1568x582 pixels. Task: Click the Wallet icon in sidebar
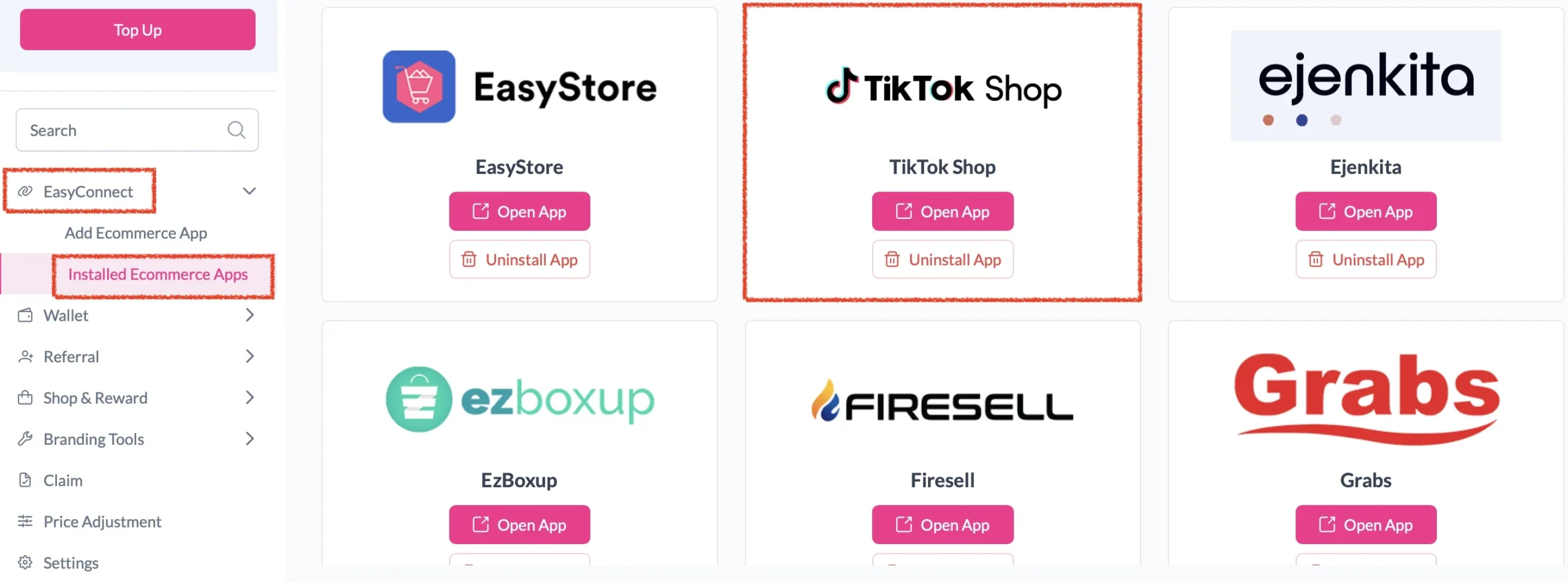click(x=25, y=315)
